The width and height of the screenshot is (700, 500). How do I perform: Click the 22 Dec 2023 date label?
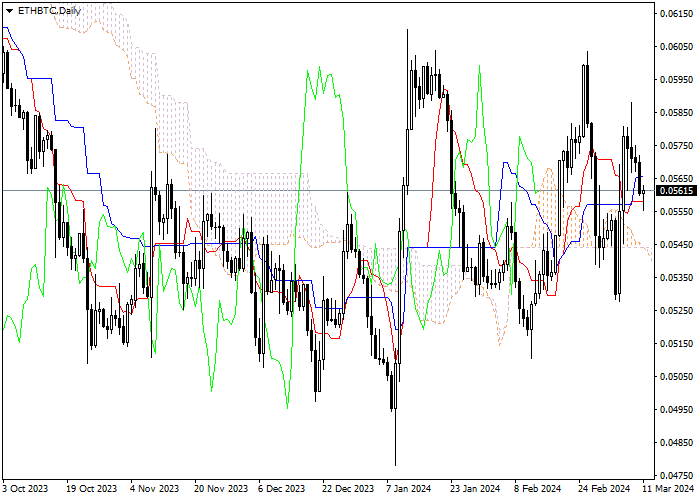pyautogui.click(x=348, y=489)
